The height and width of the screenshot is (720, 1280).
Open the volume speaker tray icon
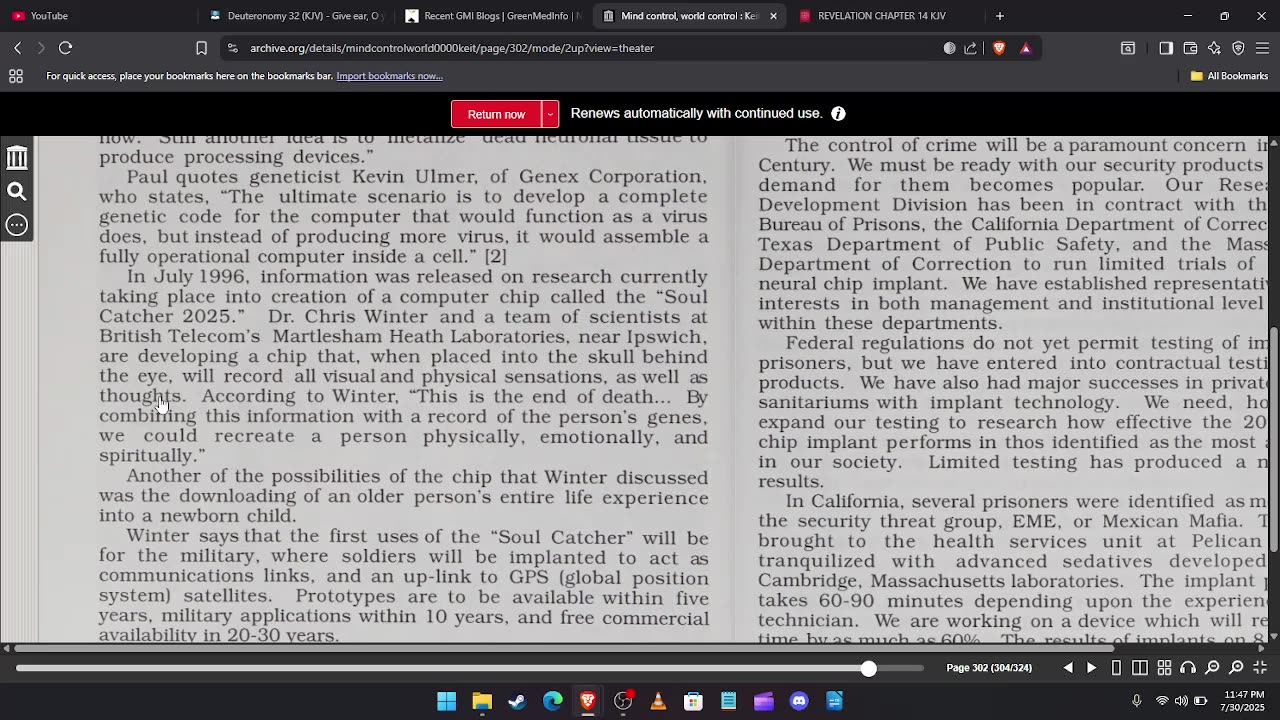(1181, 701)
